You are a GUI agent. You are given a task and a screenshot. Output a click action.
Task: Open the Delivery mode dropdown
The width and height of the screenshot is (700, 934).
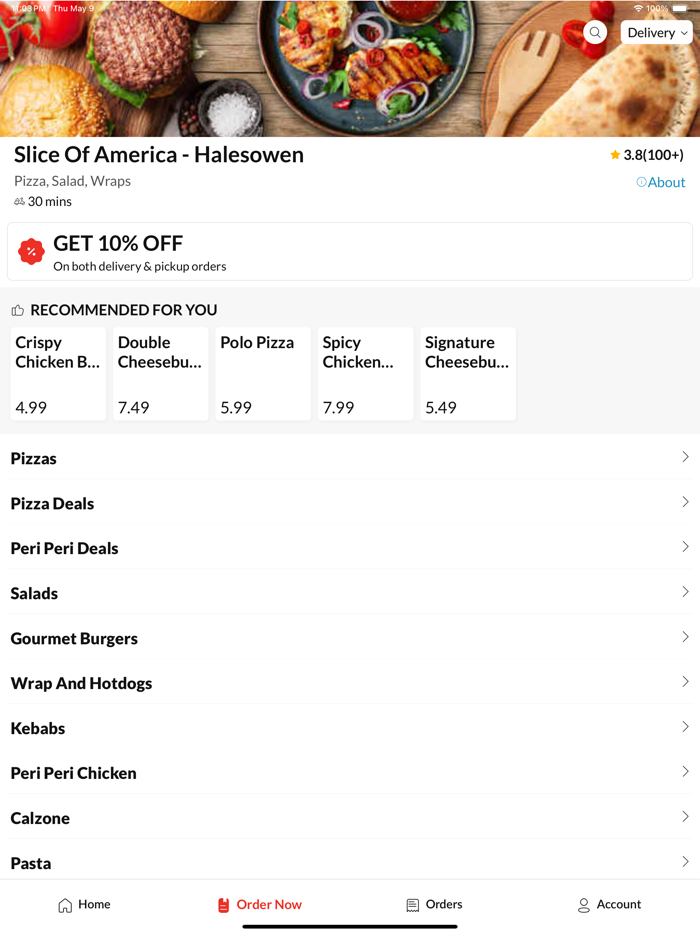pos(656,32)
